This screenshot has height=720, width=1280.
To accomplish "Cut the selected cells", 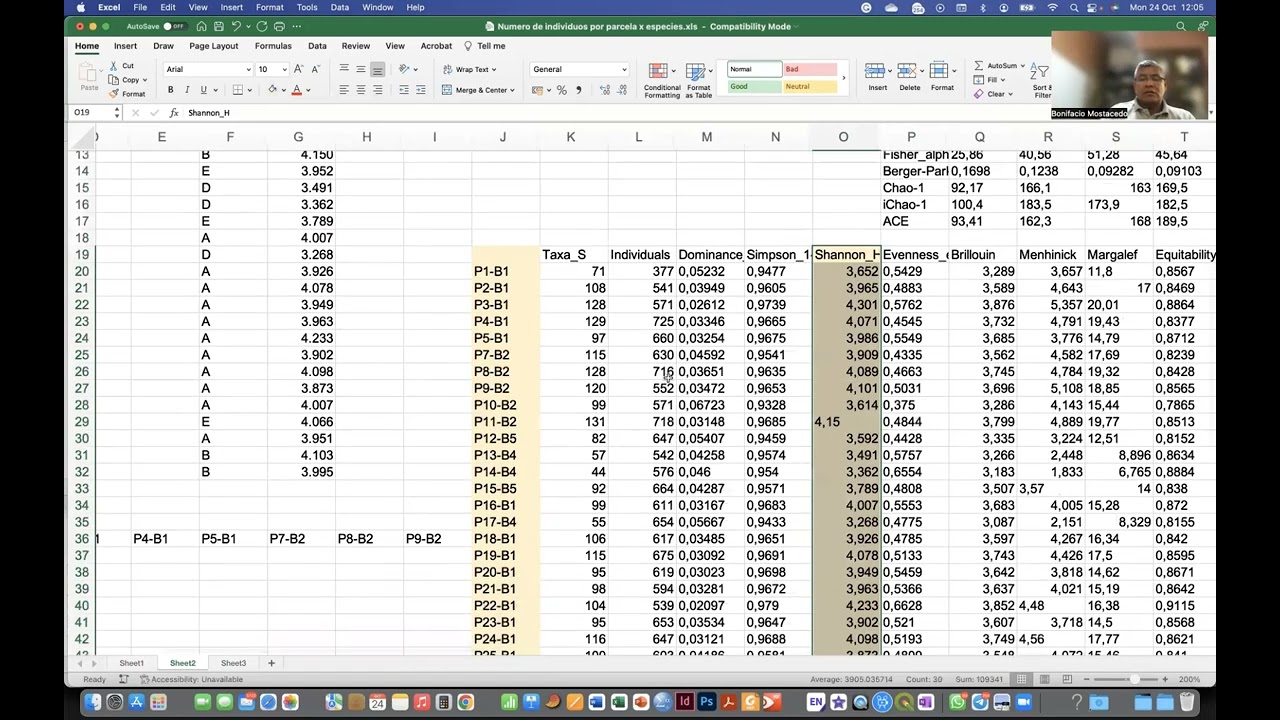I will coord(121,66).
